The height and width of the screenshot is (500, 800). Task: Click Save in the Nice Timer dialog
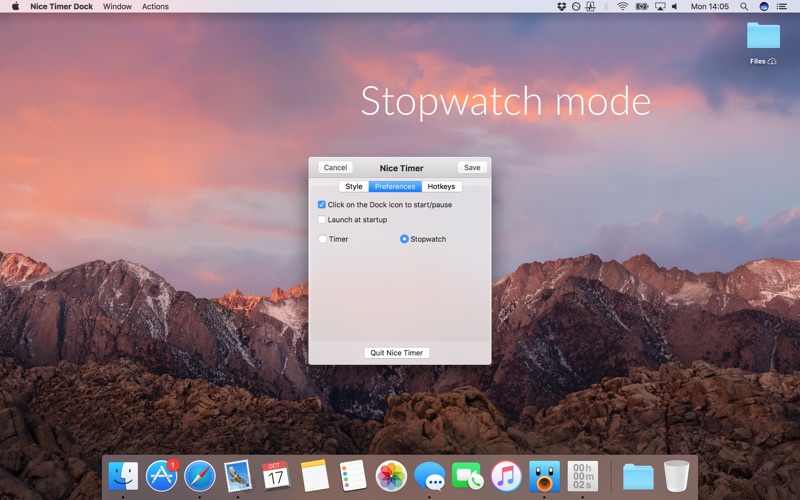pos(472,167)
